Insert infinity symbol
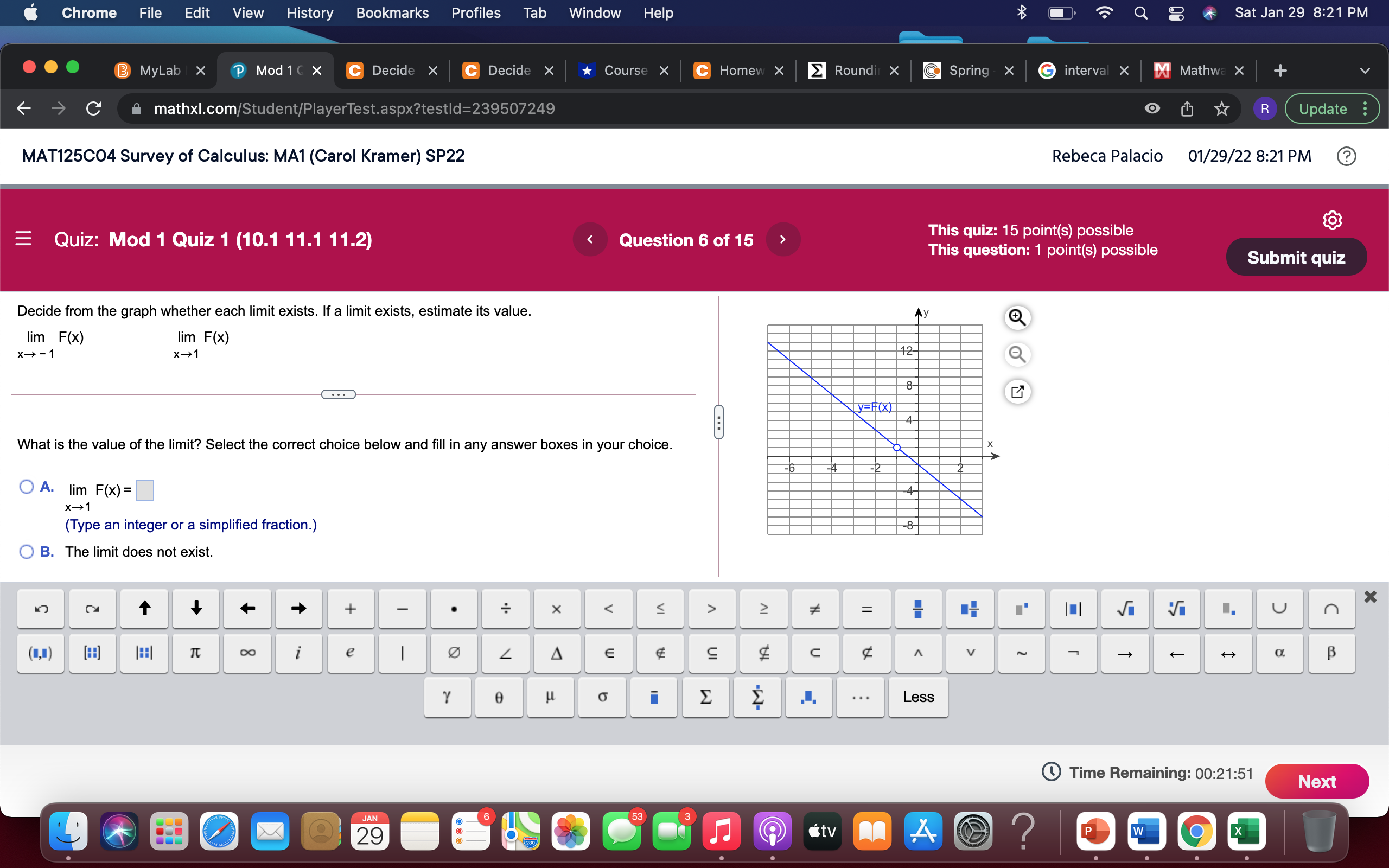 pos(247,653)
